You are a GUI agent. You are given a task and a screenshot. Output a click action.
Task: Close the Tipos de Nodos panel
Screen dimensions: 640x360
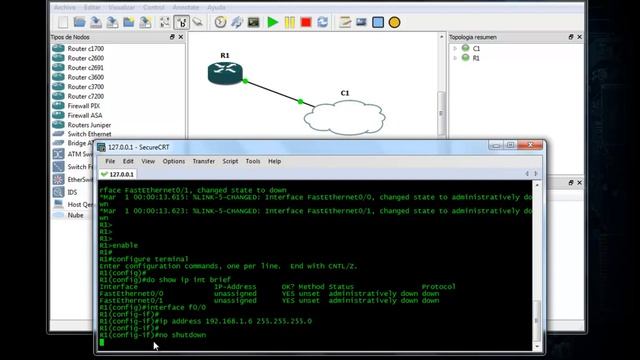click(x=181, y=37)
